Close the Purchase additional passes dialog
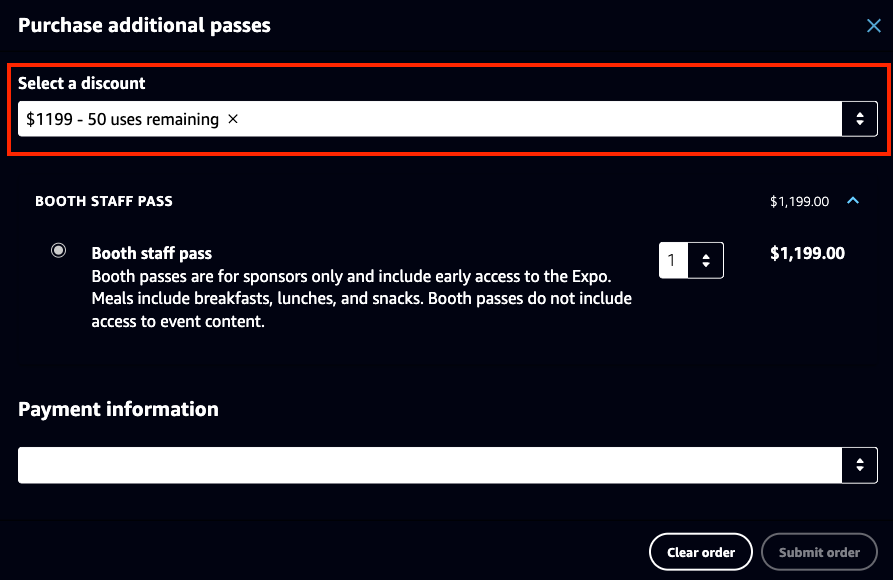The width and height of the screenshot is (893, 580). [x=873, y=26]
